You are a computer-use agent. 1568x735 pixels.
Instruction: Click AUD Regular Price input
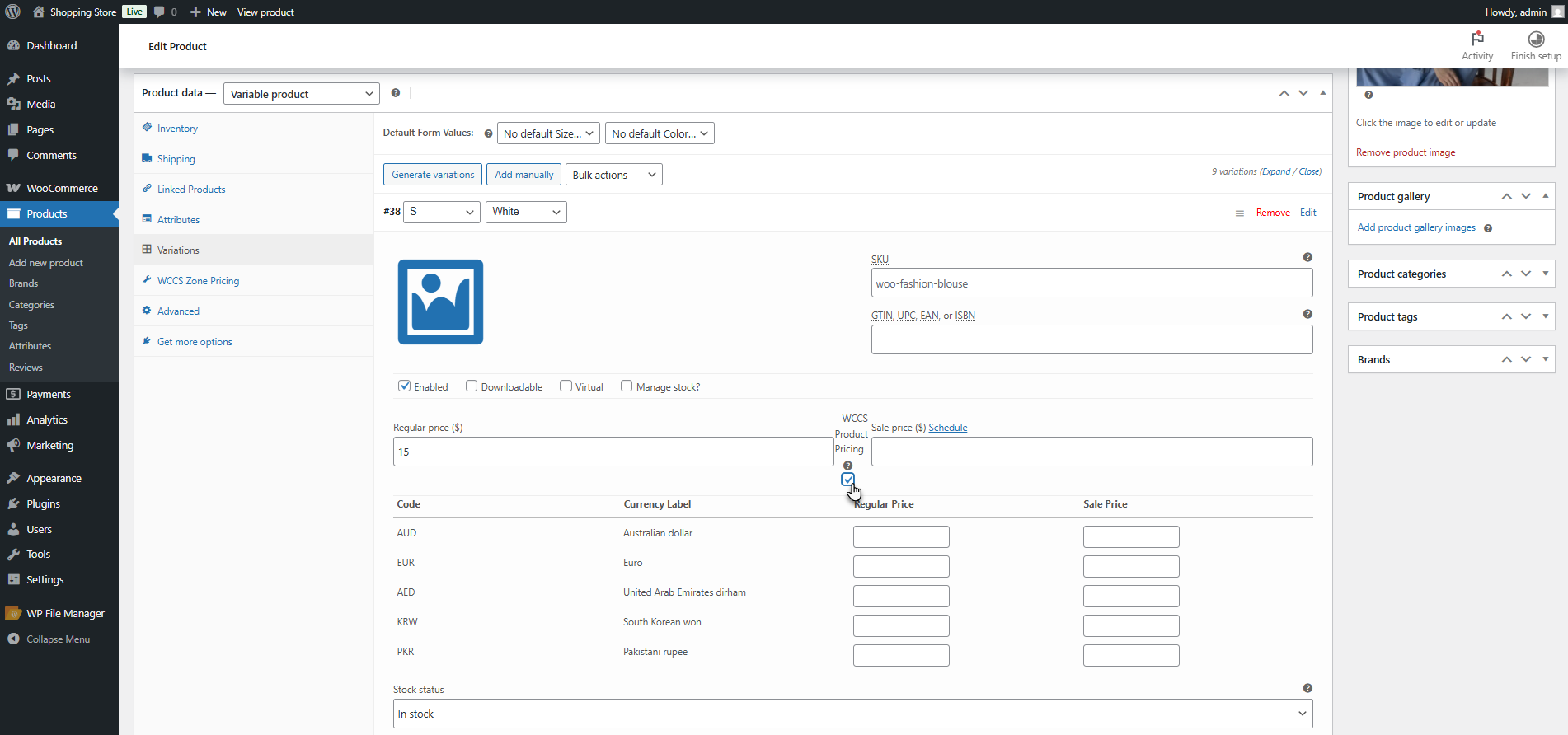[901, 536]
